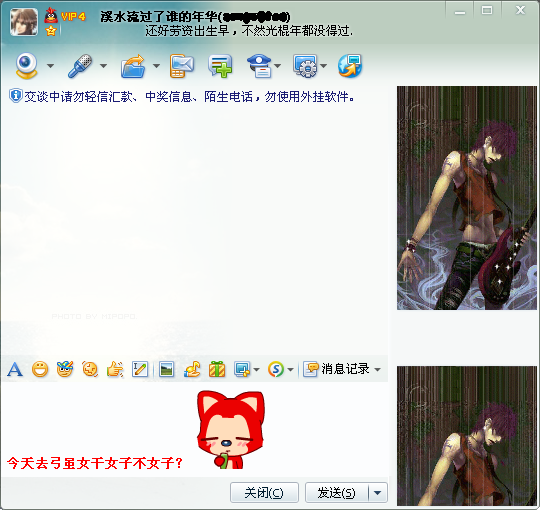Click the contact's QQ show image at top right

pyautogui.click(x=467, y=198)
